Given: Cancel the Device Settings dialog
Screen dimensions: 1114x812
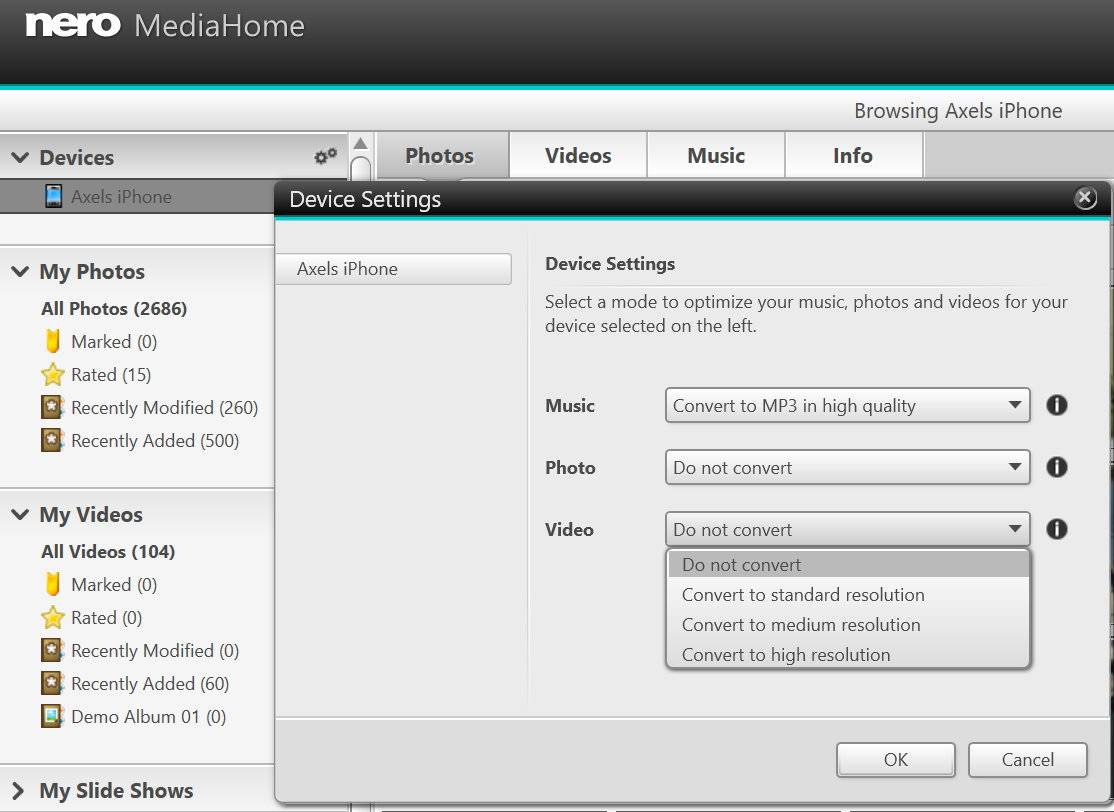Looking at the screenshot, I should tap(1027, 759).
